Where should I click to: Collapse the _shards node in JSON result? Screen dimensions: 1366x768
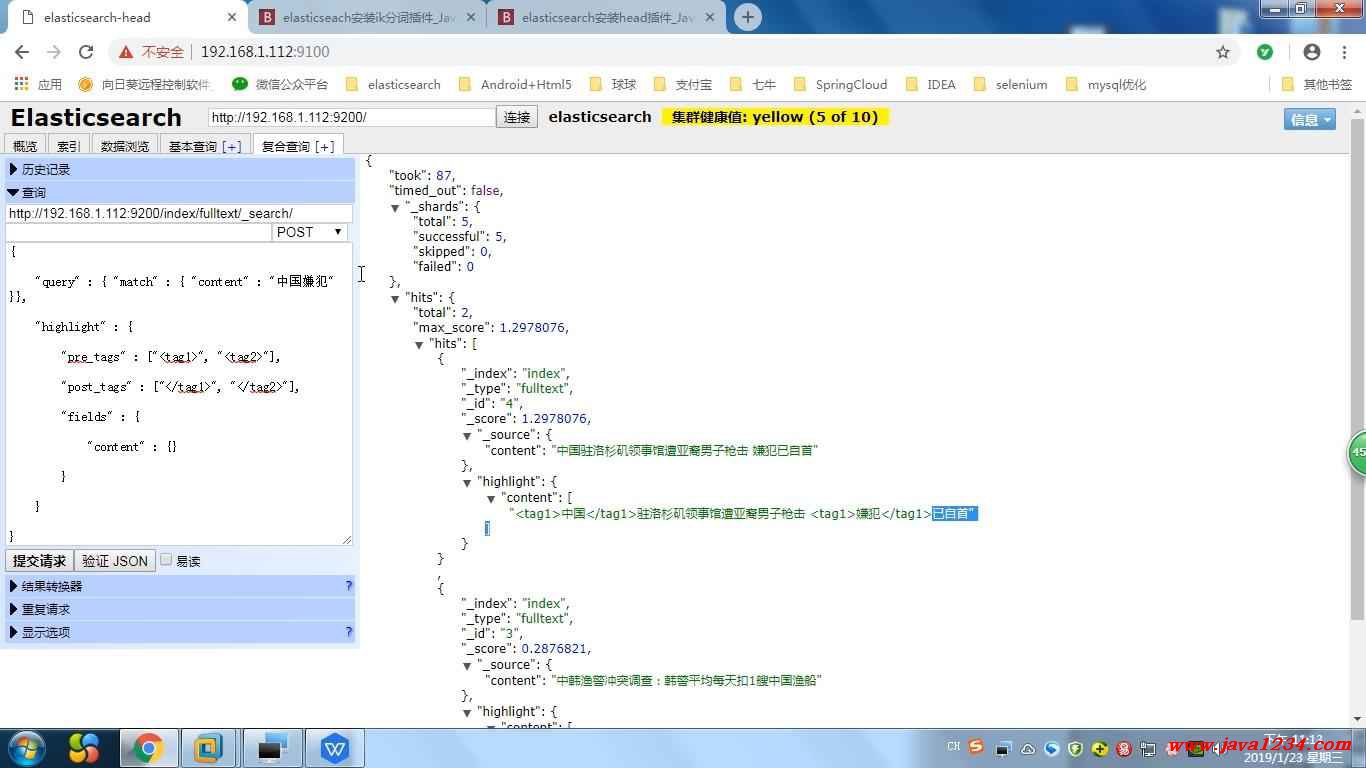(396, 208)
